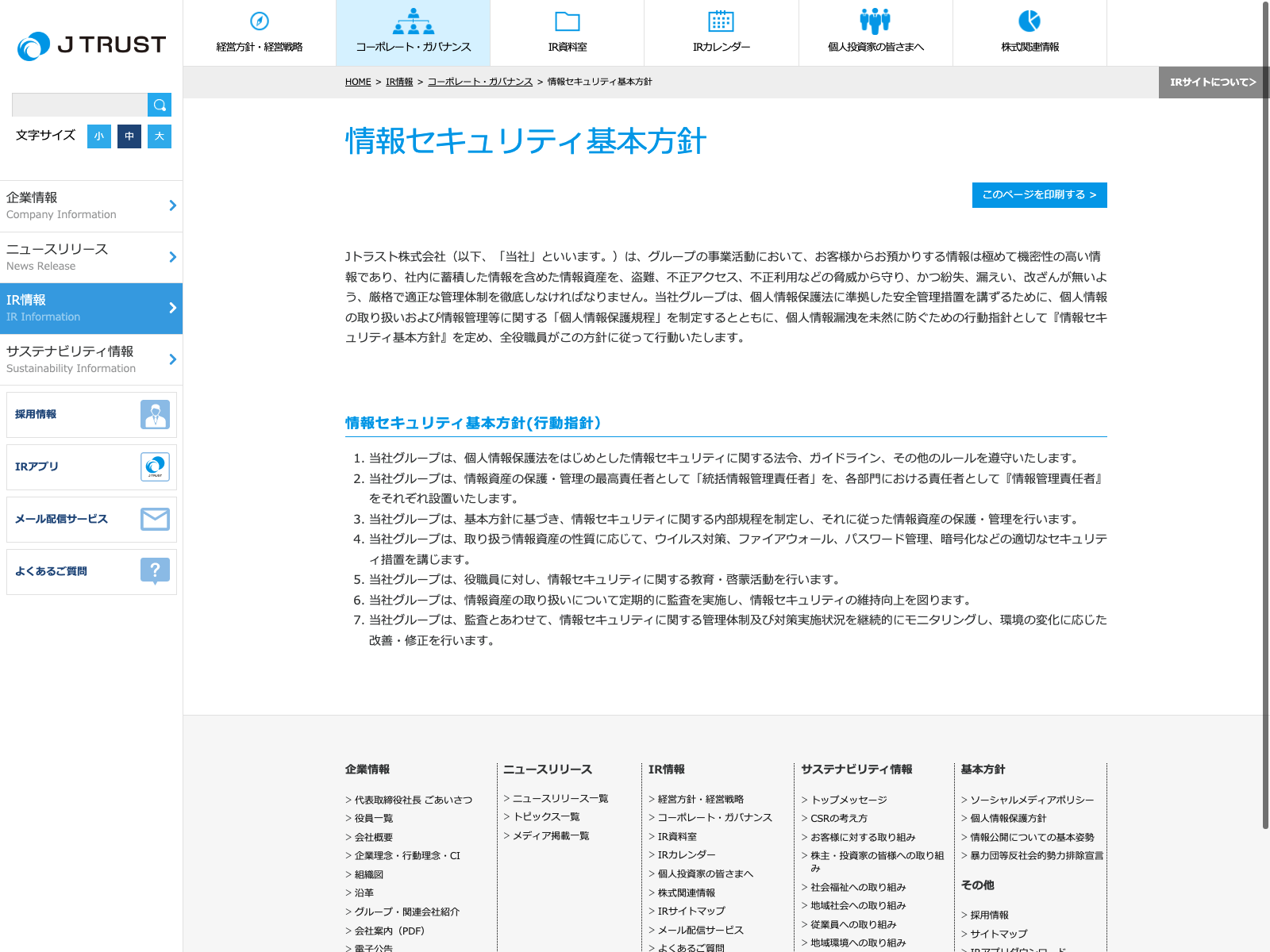Set text size to small (小)
Screen dimensions: 1270x952
click(x=99, y=136)
